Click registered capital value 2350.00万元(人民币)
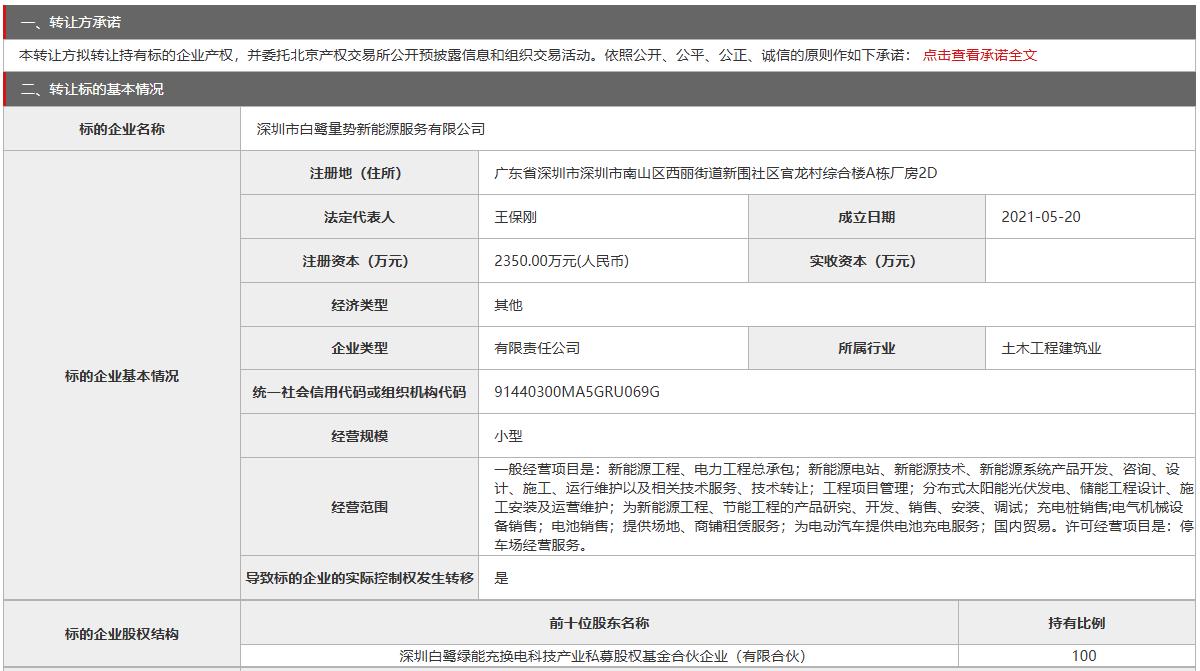This screenshot has height=671, width=1200. [561, 261]
